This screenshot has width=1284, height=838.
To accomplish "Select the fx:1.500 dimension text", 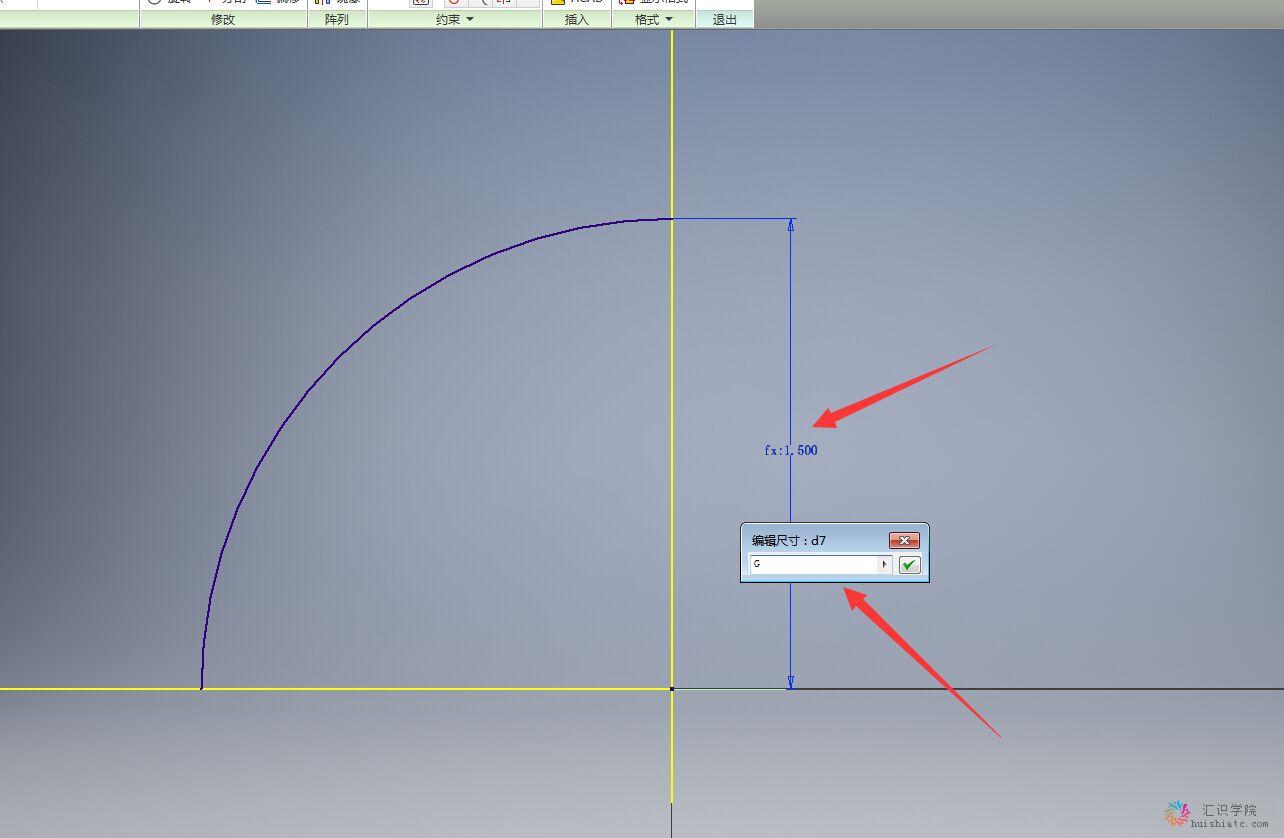I will click(791, 451).
